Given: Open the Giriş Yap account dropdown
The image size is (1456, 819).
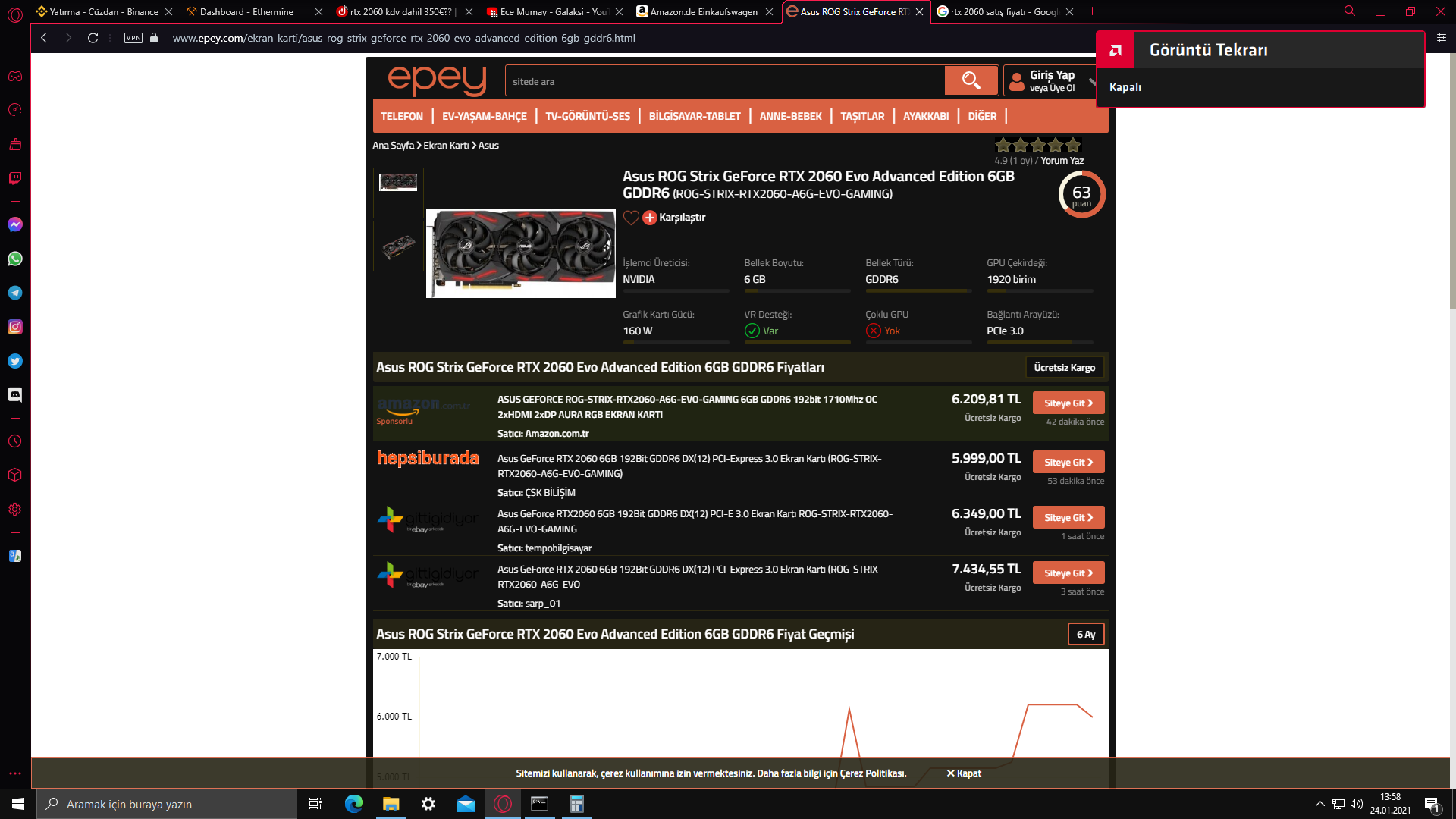Looking at the screenshot, I should point(1050,80).
